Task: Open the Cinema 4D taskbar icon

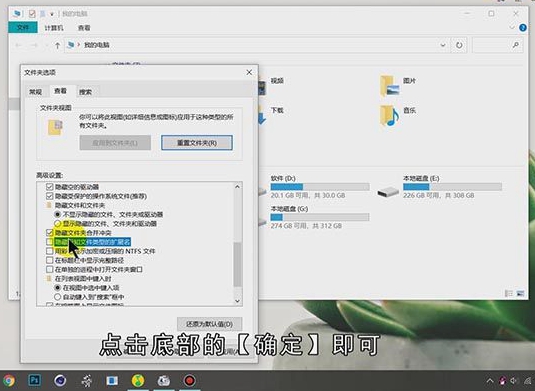Action: [60, 380]
